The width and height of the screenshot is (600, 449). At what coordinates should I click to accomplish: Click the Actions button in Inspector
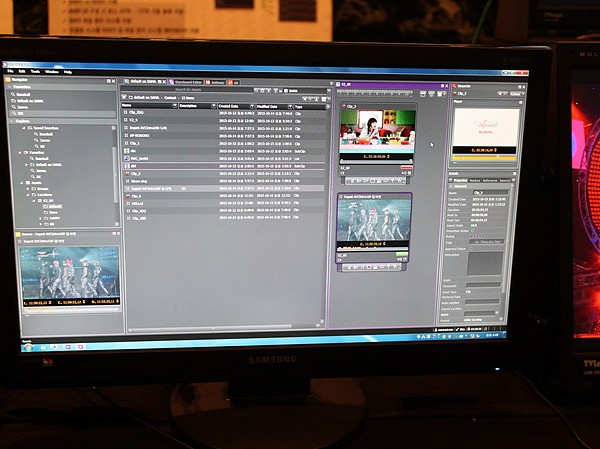click(516, 93)
